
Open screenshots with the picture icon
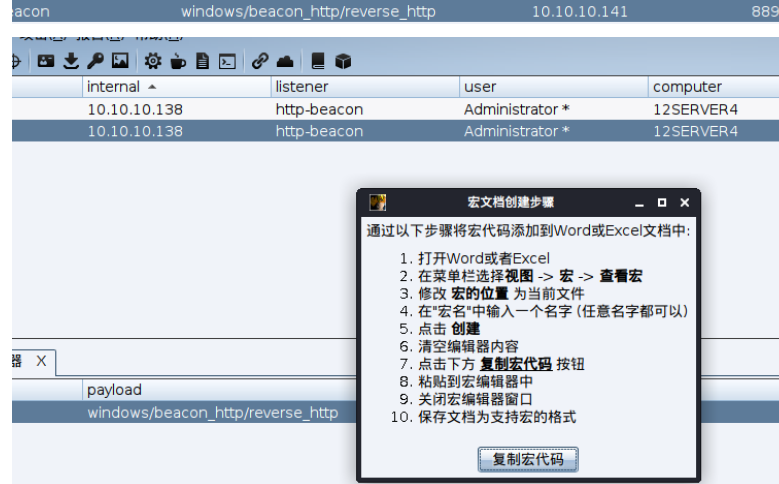120,61
